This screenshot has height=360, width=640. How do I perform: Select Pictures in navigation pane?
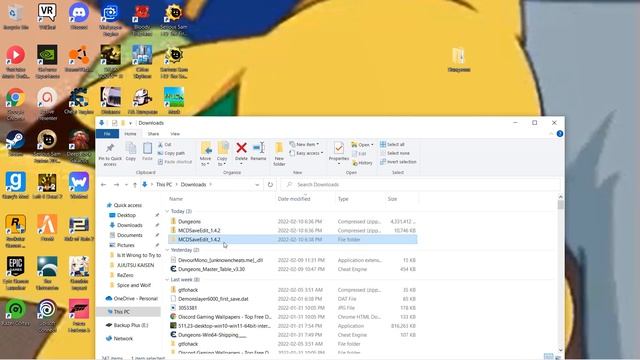(x=125, y=245)
